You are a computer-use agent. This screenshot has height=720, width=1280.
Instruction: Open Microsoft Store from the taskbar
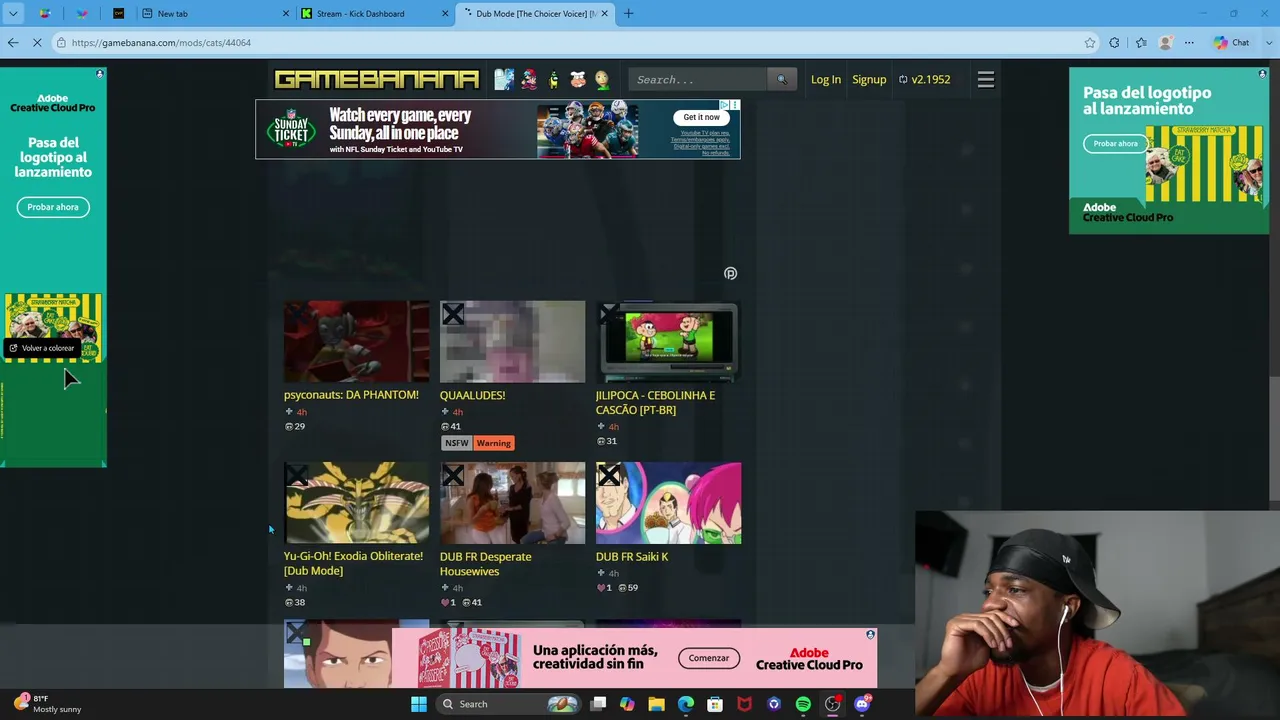(x=715, y=704)
